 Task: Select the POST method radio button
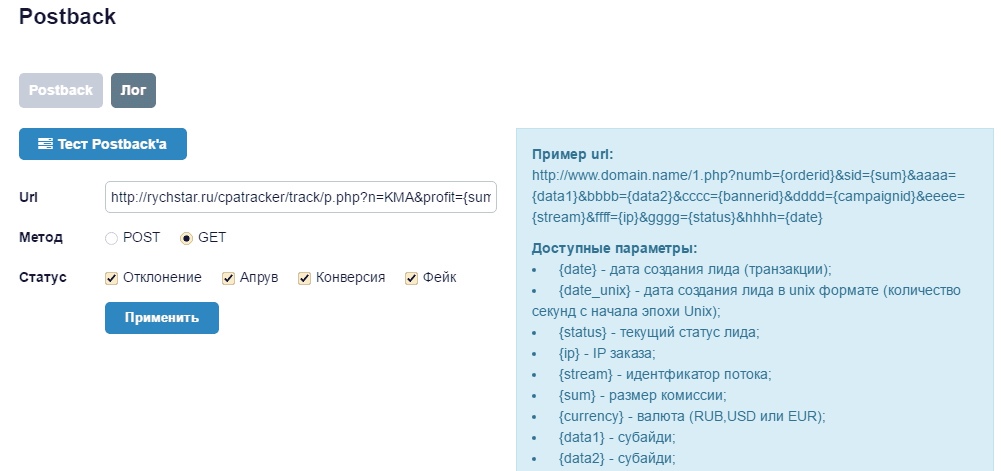(x=112, y=238)
